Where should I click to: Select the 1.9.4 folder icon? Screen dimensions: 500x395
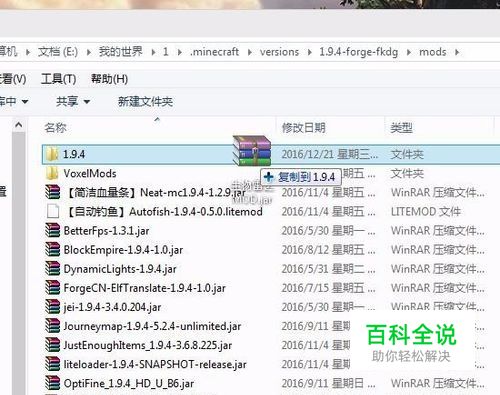tap(52, 154)
